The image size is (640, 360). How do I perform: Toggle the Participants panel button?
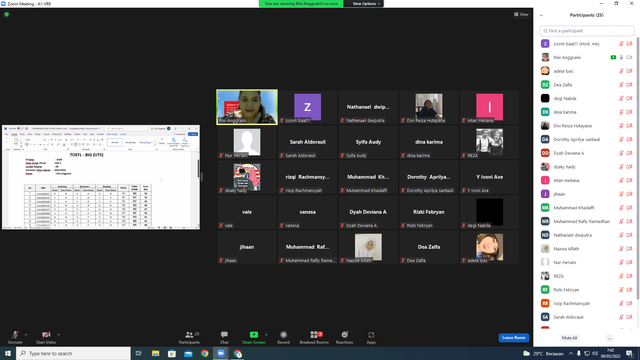(189, 337)
